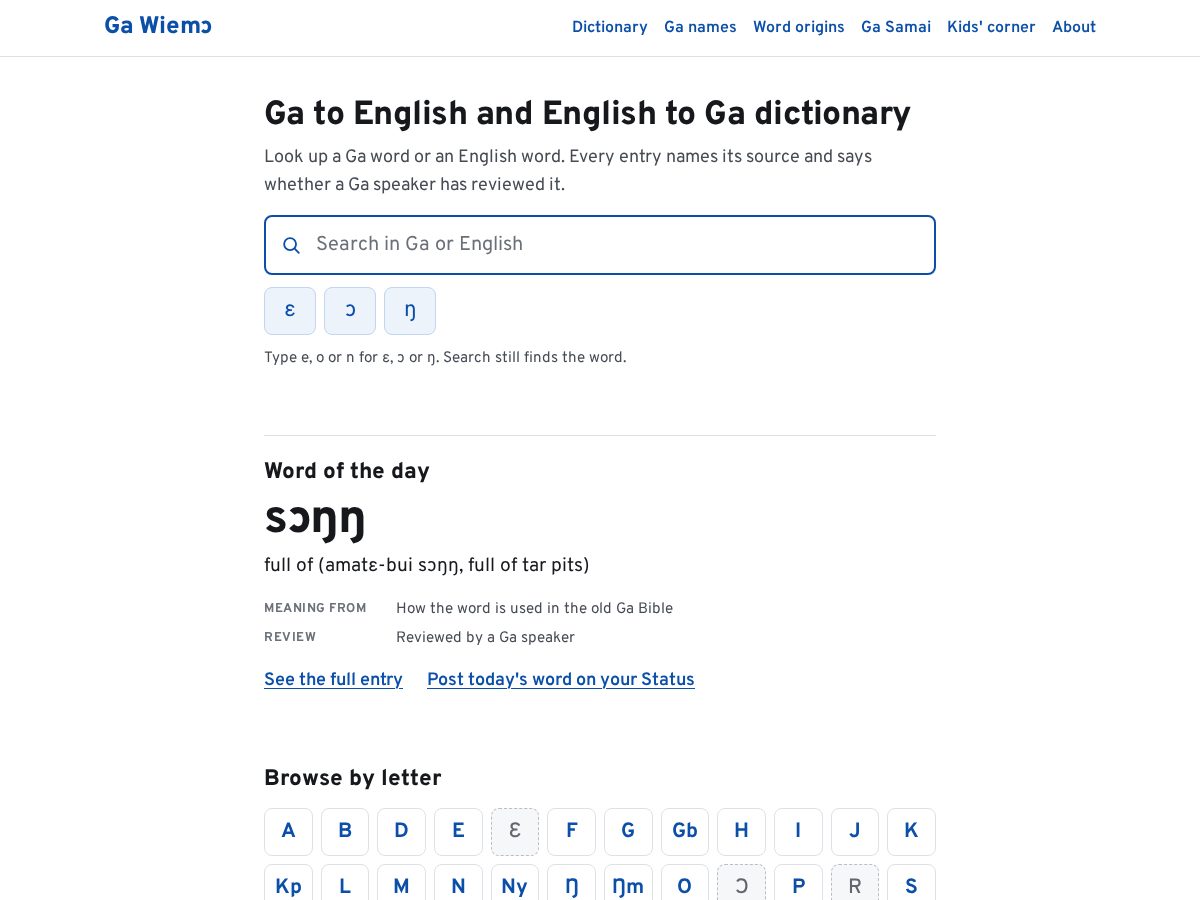Go to the Ga names page
This screenshot has height=900, width=1200.
click(700, 27)
